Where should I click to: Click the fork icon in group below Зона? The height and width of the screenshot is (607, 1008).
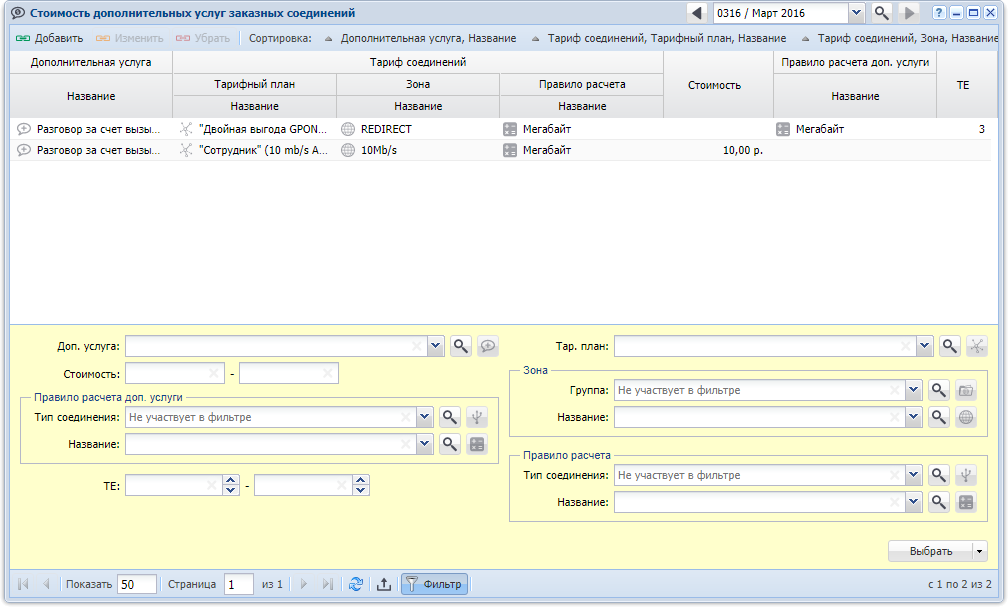point(966,475)
